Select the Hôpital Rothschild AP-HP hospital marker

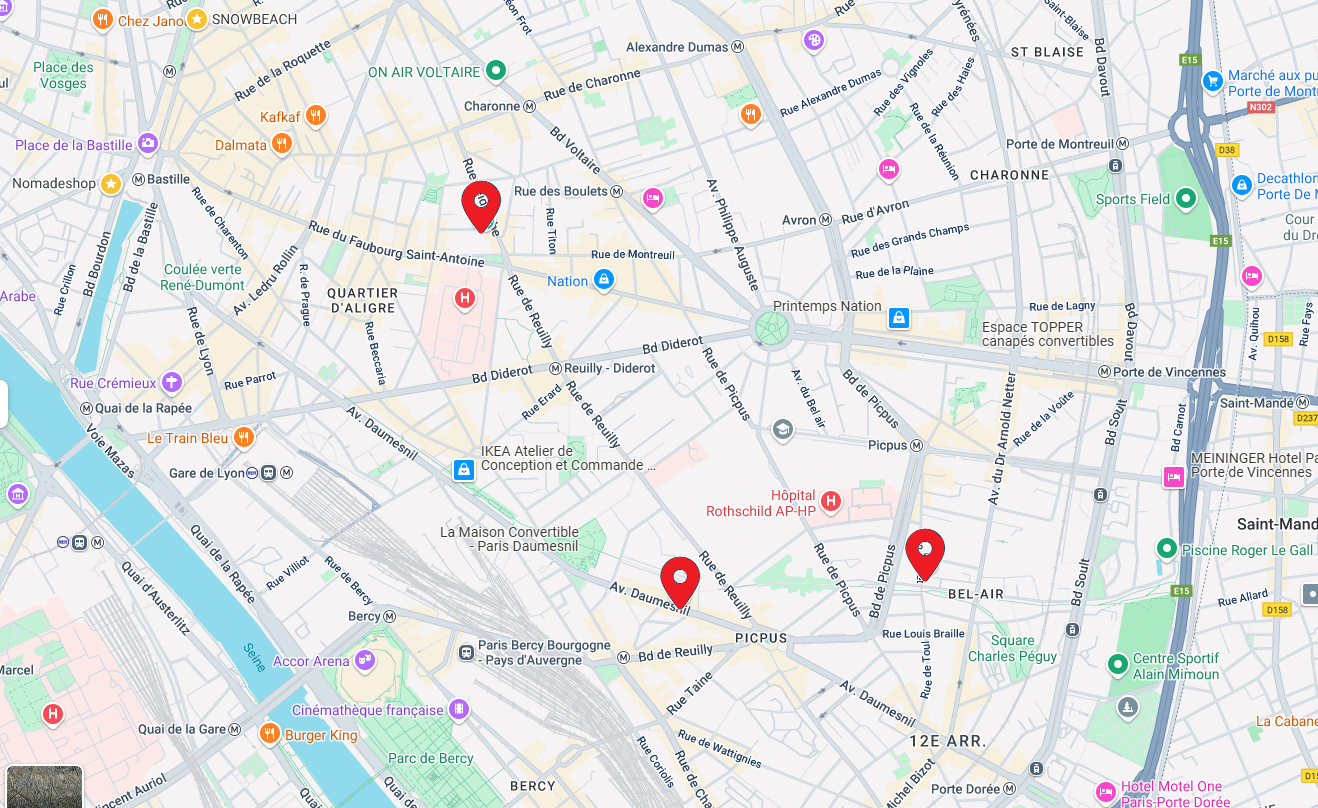830,500
